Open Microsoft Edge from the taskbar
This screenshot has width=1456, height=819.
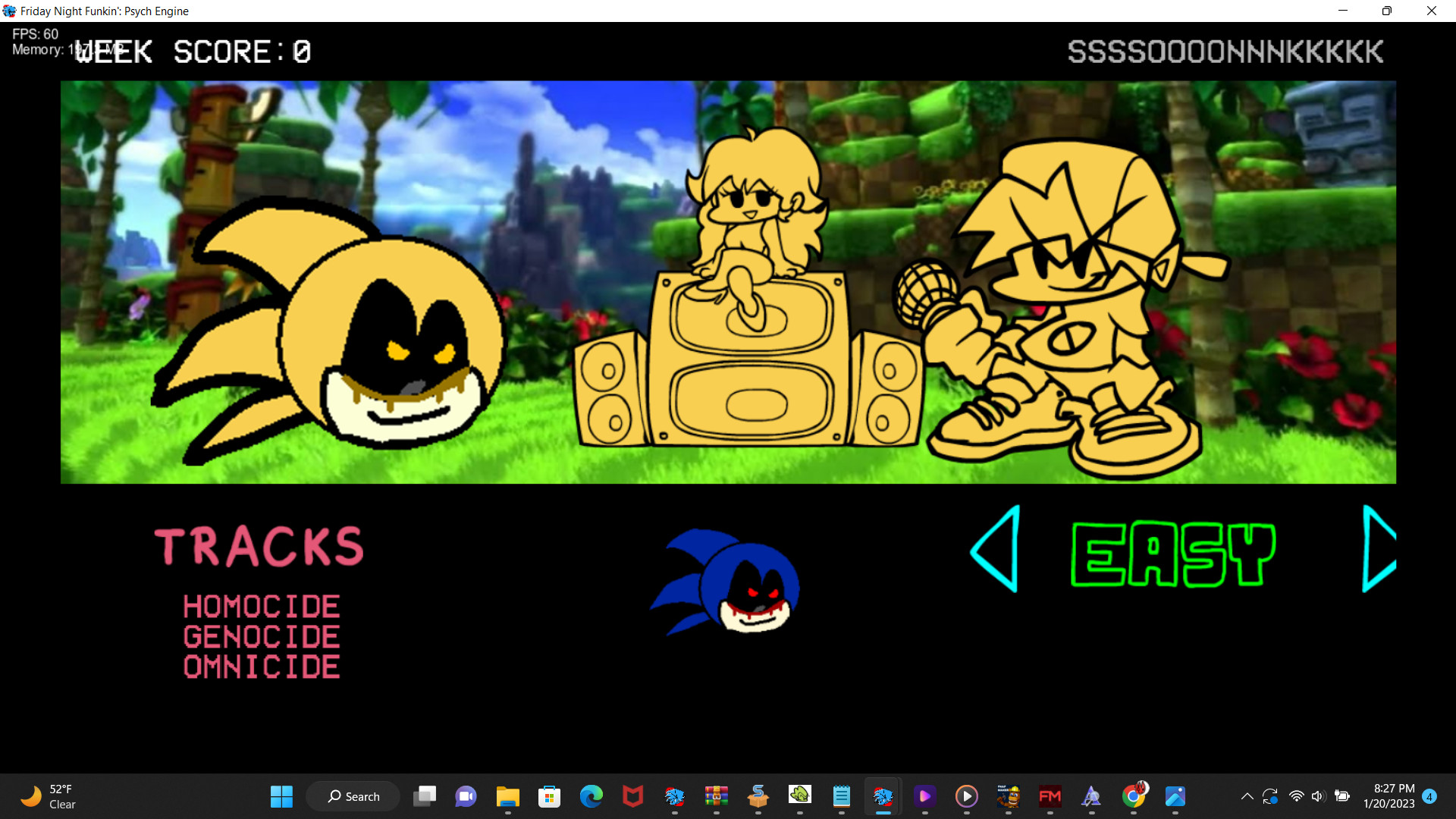pos(591,796)
